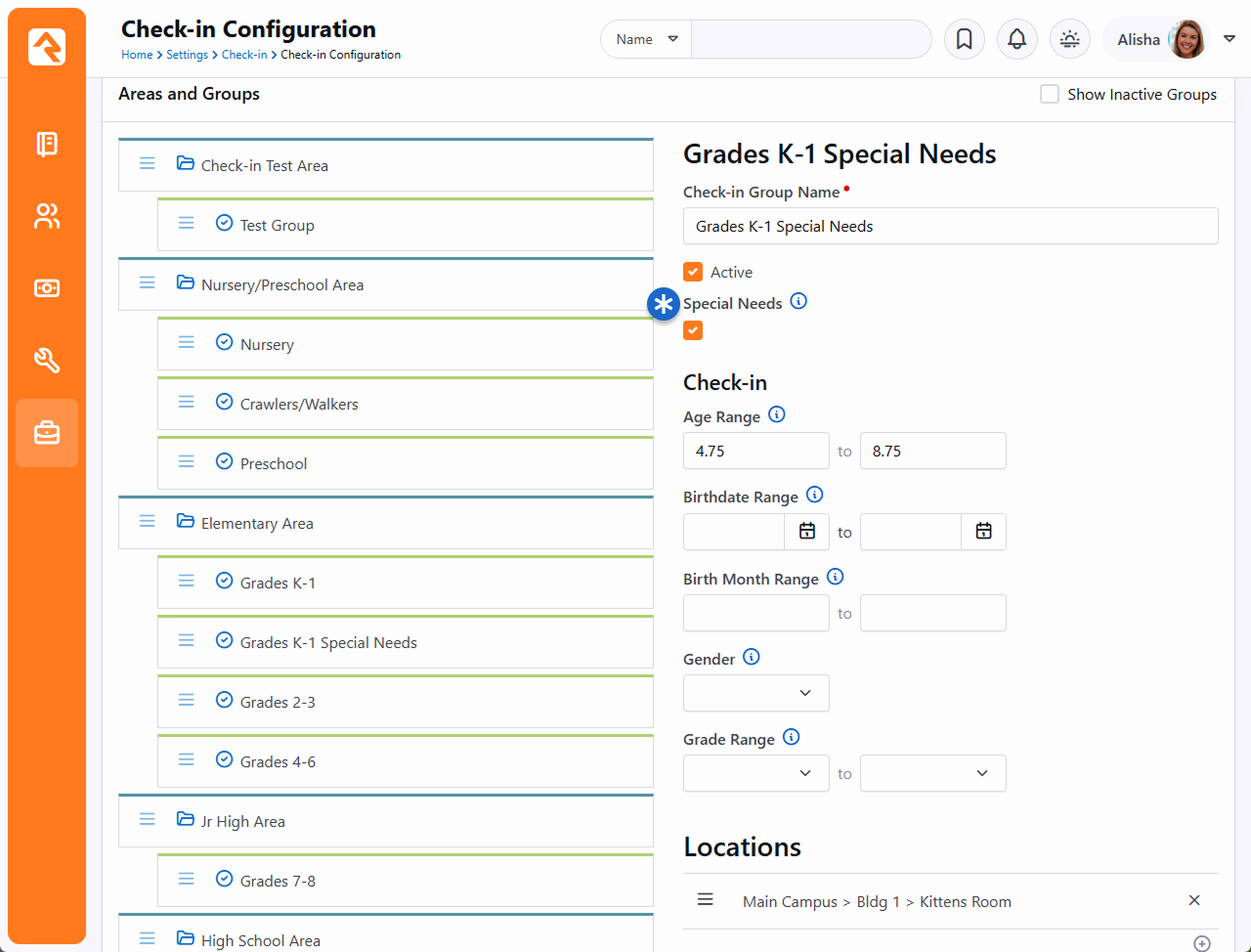Open the Finance icon in the sidebar
Screen dimensions: 1251x952
(x=47, y=288)
